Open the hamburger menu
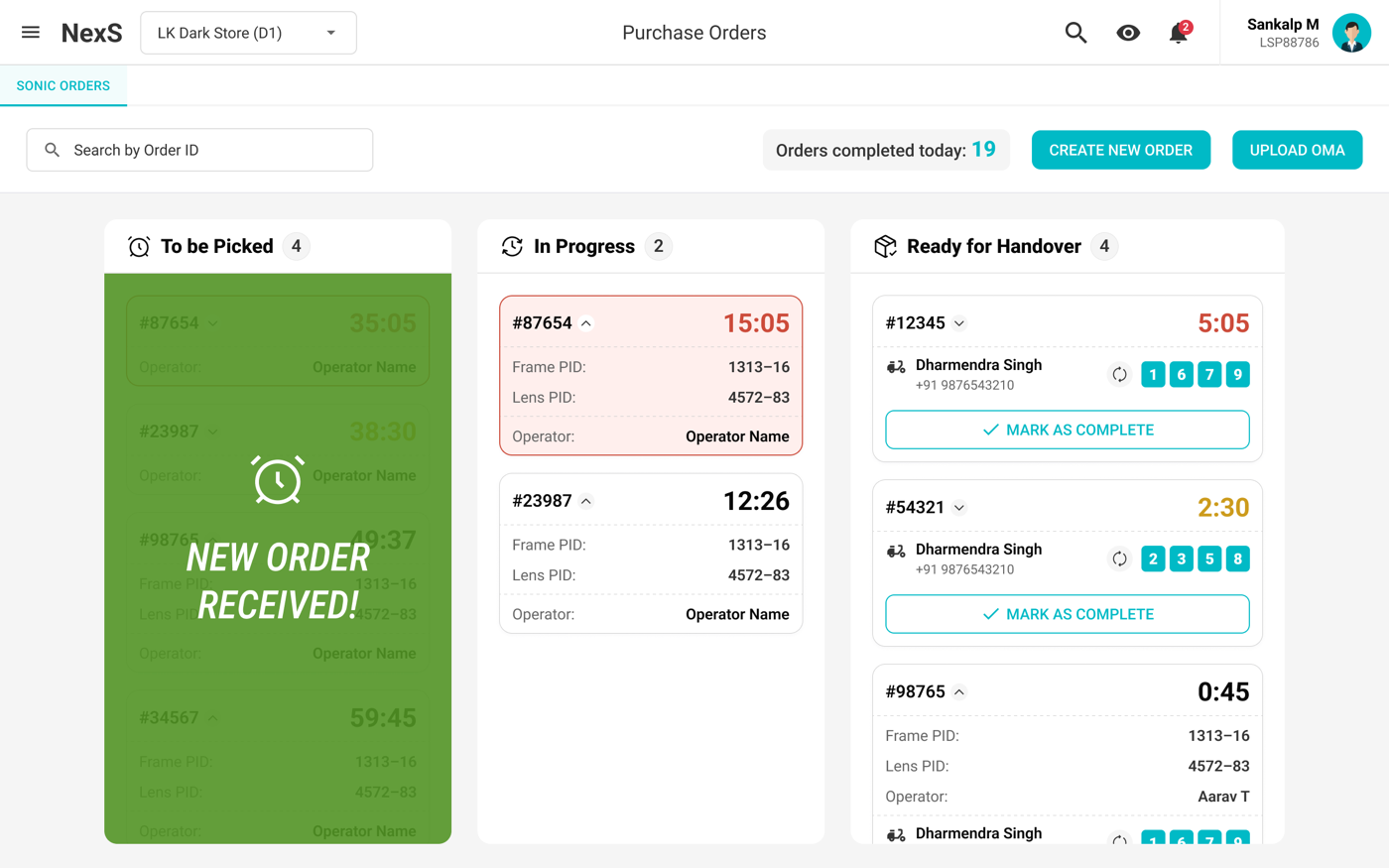 pos(31,33)
